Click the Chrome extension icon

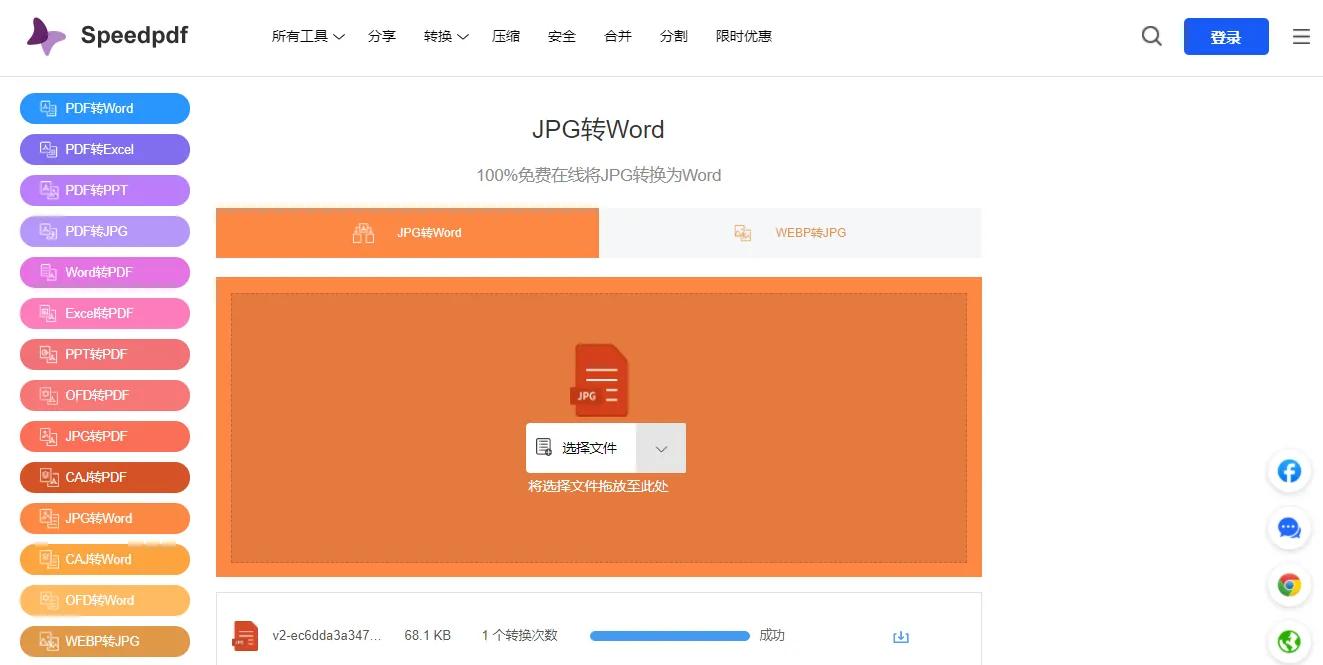[x=1289, y=585]
